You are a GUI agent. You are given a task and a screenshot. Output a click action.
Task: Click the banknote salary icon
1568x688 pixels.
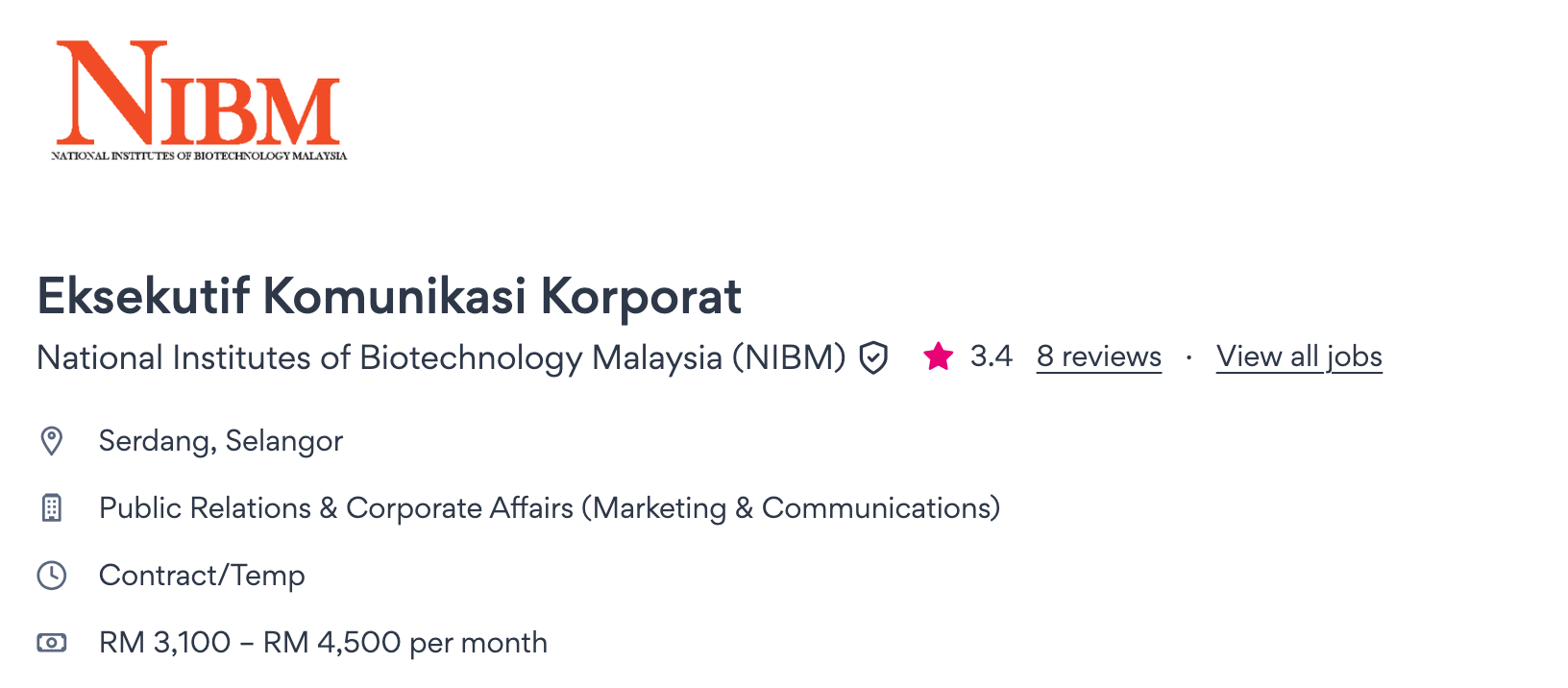coord(52,643)
